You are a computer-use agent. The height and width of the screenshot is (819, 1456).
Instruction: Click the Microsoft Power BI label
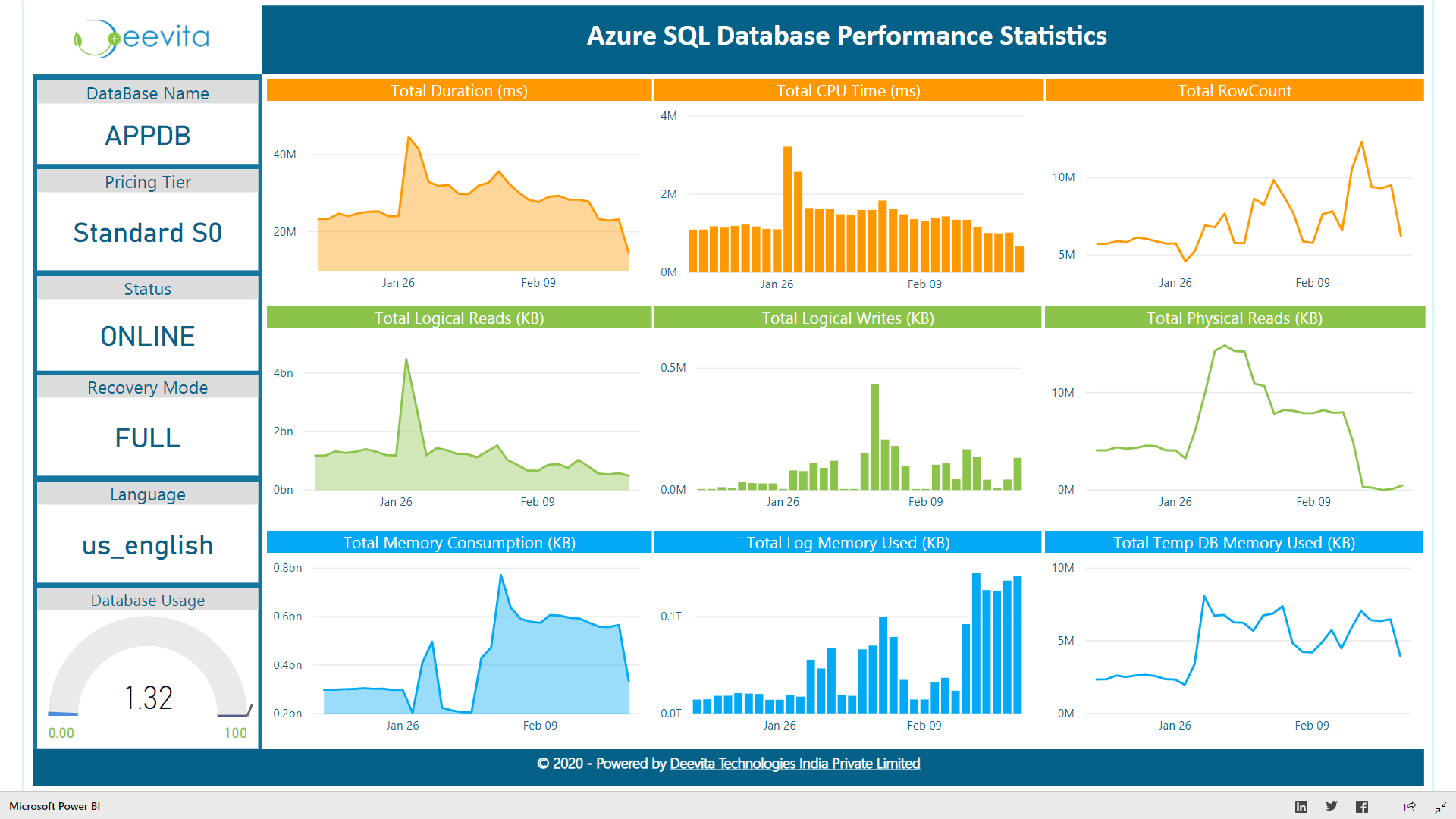click(x=55, y=806)
